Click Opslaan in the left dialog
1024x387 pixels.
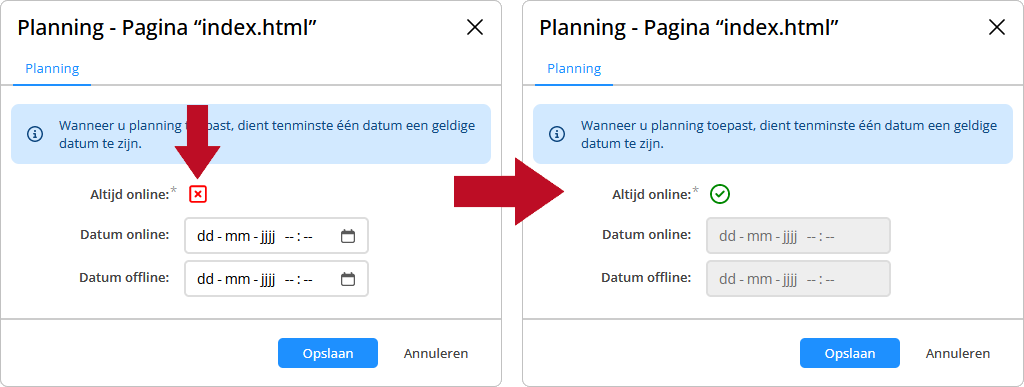click(x=328, y=353)
